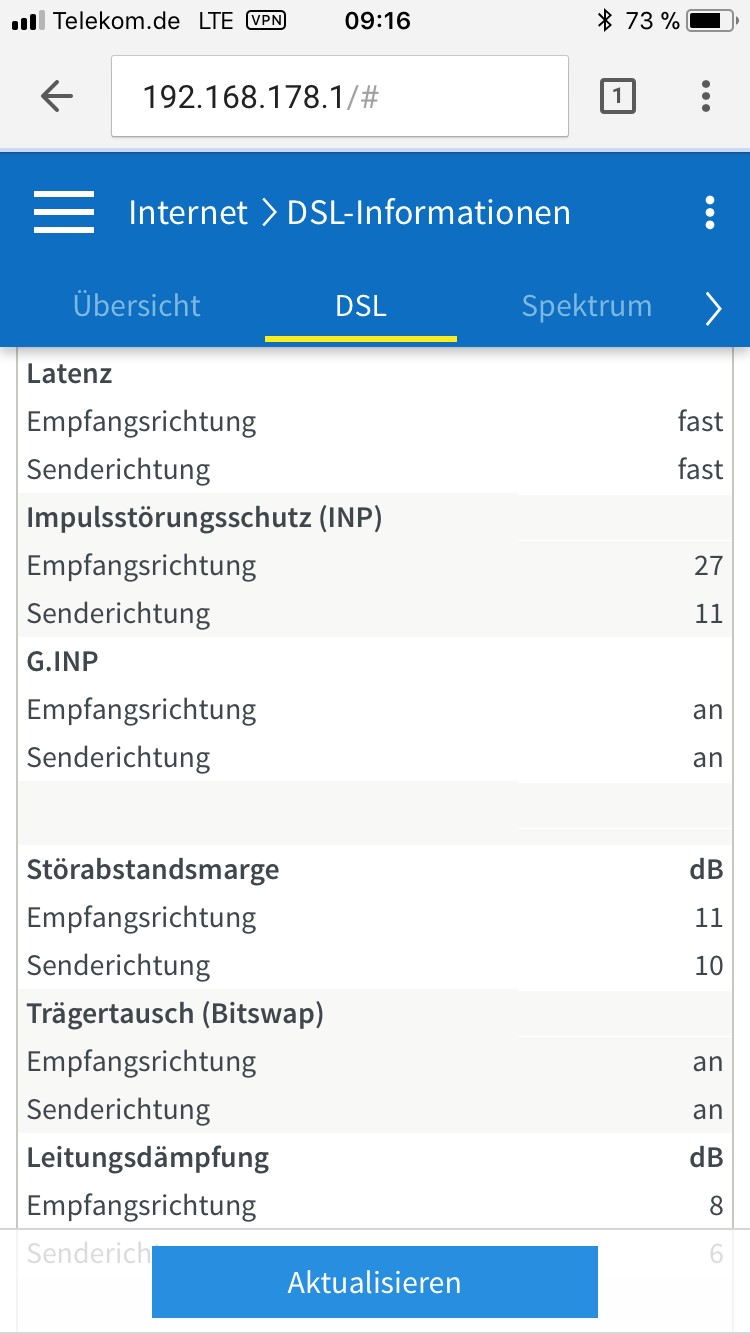Switch to the Übersicht tab
This screenshot has width=750, height=1334.
pyautogui.click(x=137, y=306)
